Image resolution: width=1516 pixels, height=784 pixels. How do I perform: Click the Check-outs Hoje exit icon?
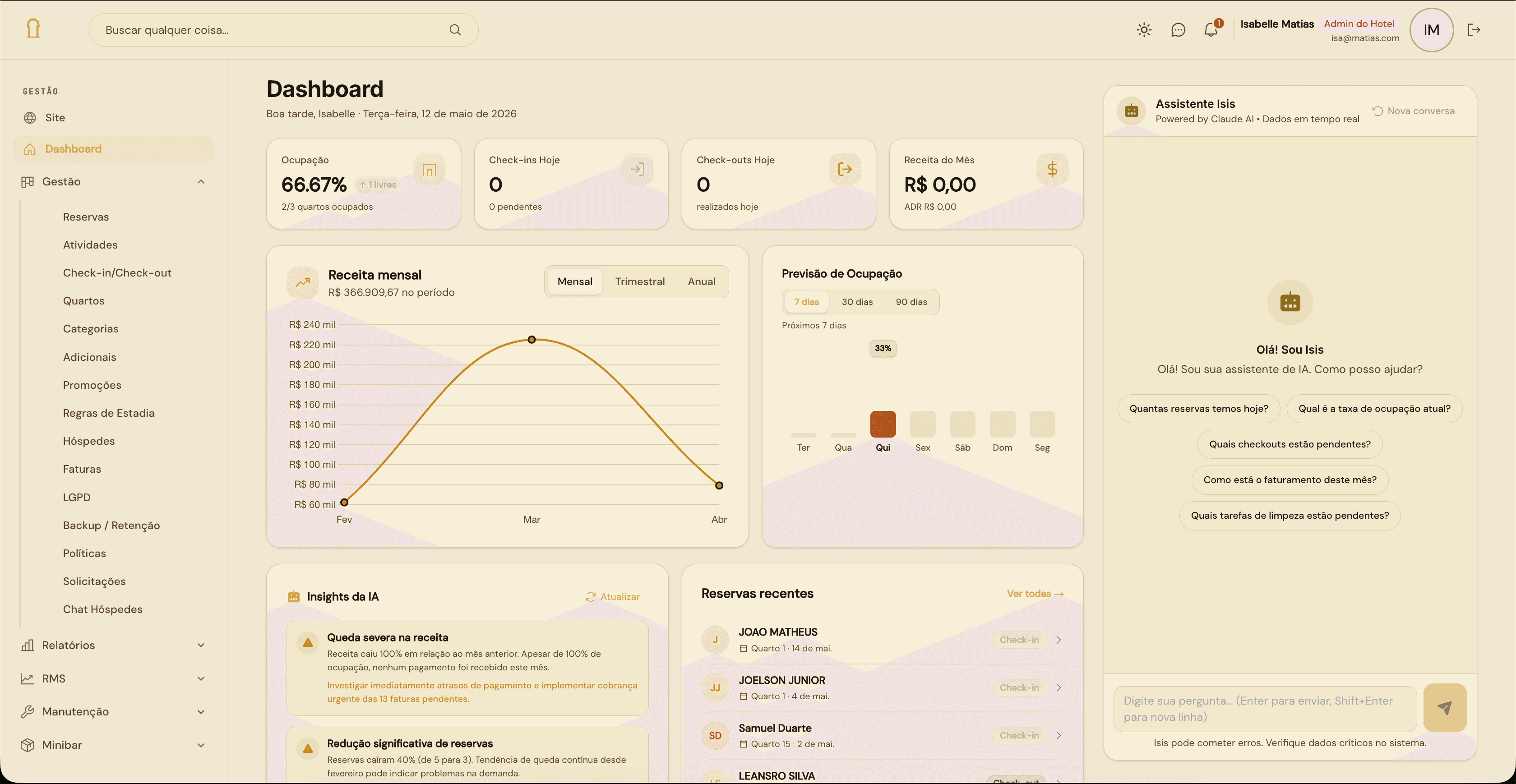845,170
